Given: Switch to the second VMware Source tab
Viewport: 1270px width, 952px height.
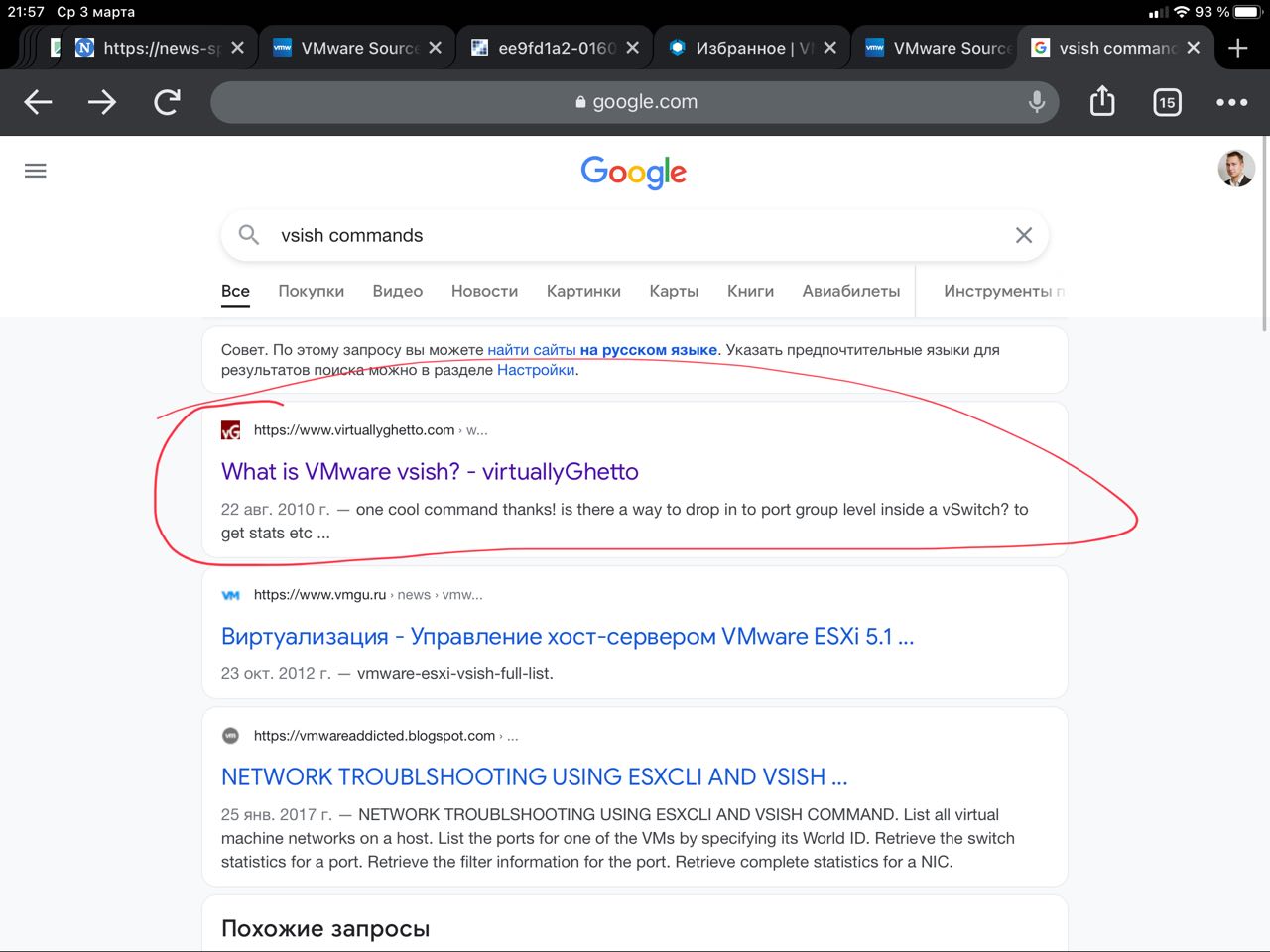Looking at the screenshot, I should [938, 48].
